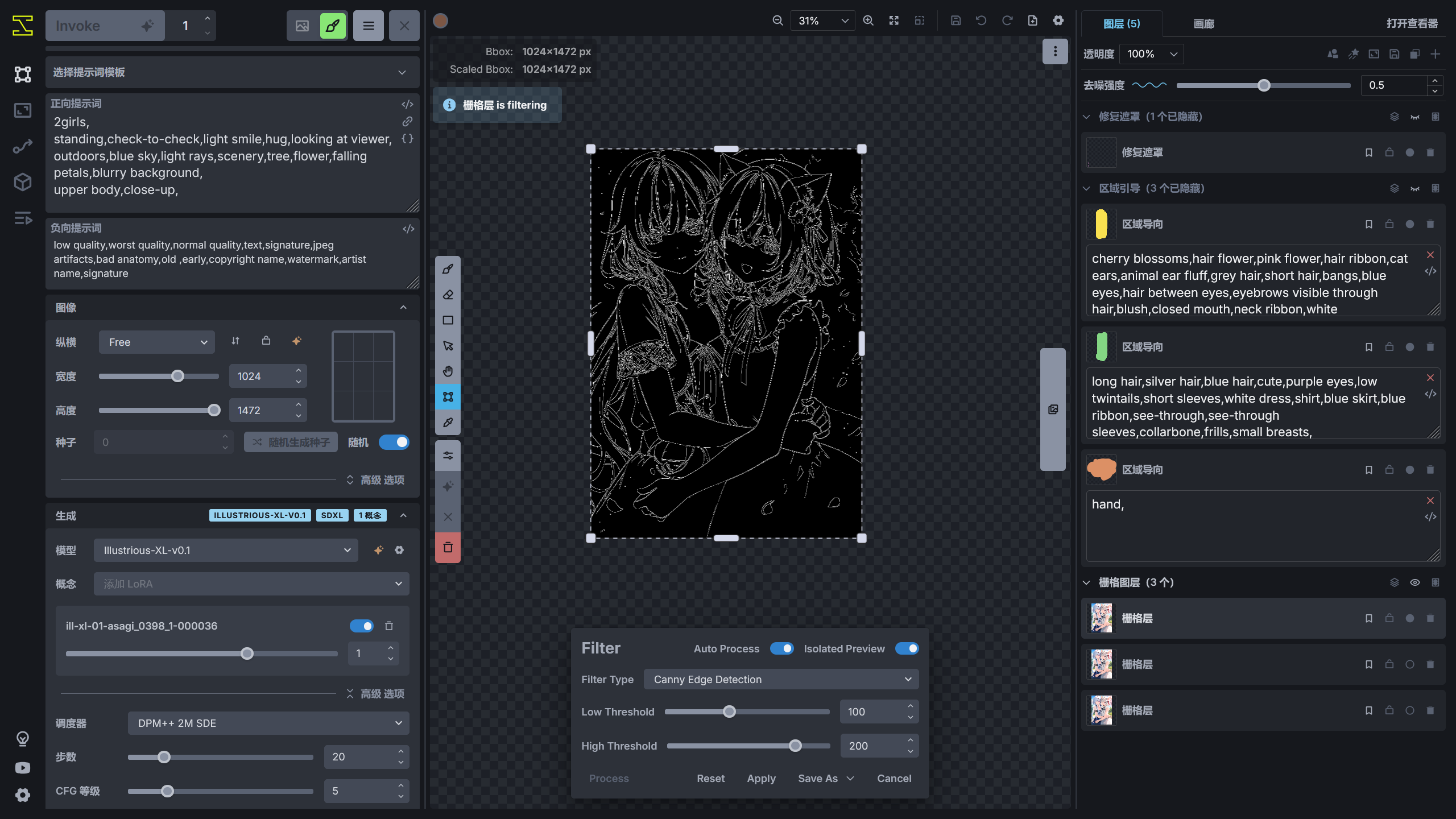Select the brush tool in canvas toolbar
This screenshot has height=819, width=1456.
pos(448,269)
